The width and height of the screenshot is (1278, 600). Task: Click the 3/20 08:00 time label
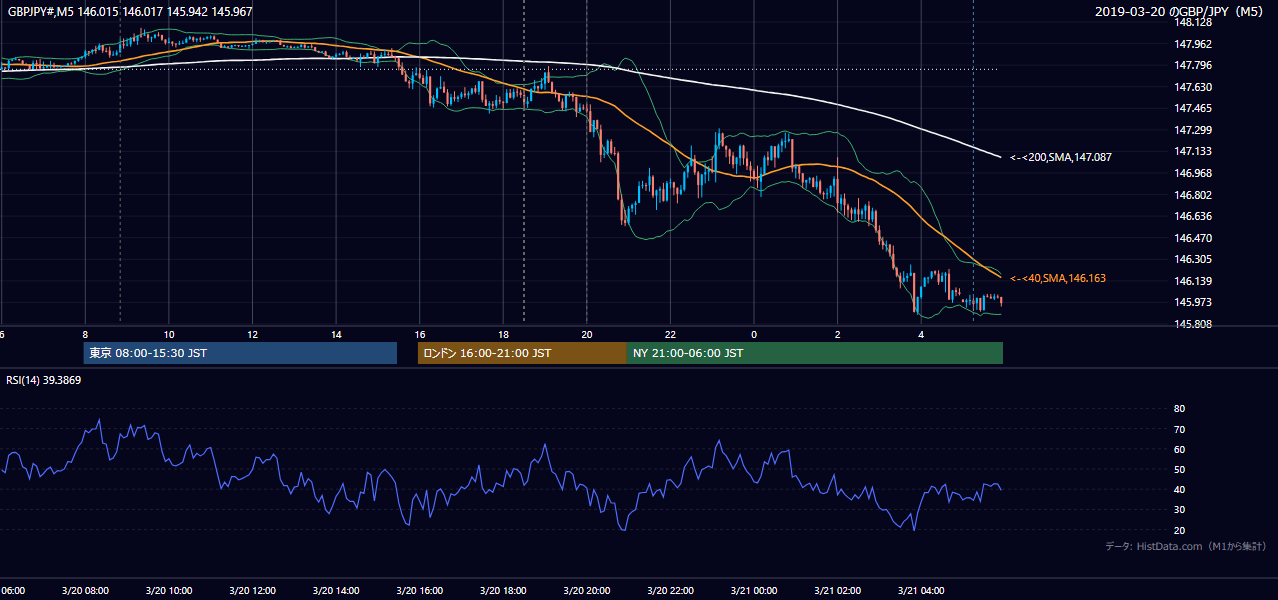(x=85, y=591)
